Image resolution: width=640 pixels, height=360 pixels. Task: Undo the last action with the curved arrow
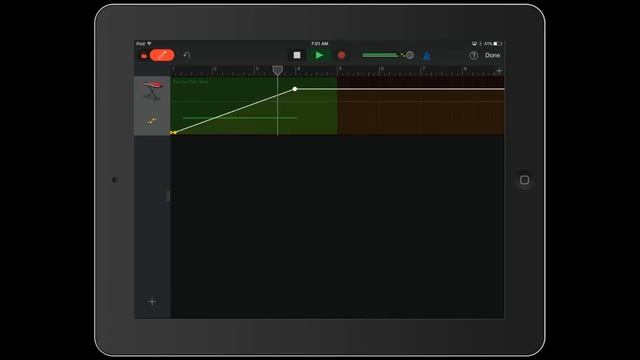[x=187, y=55]
